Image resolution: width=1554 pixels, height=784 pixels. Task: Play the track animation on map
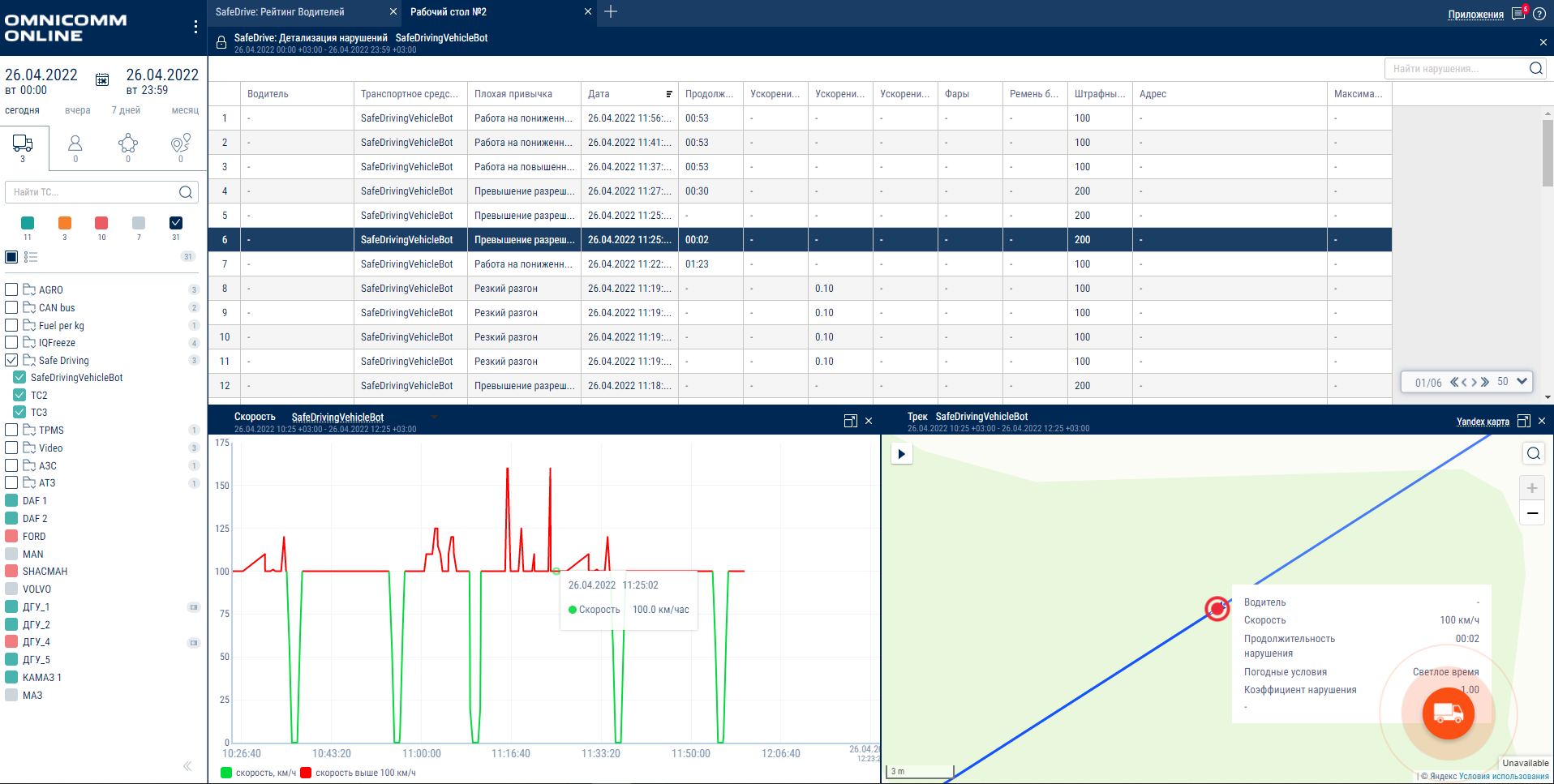[x=901, y=454]
